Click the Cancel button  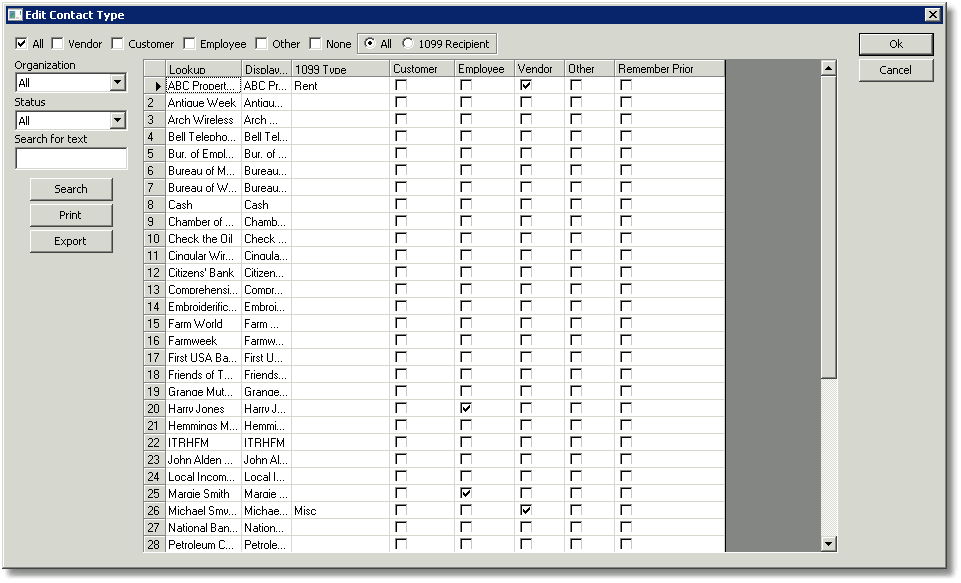(896, 70)
